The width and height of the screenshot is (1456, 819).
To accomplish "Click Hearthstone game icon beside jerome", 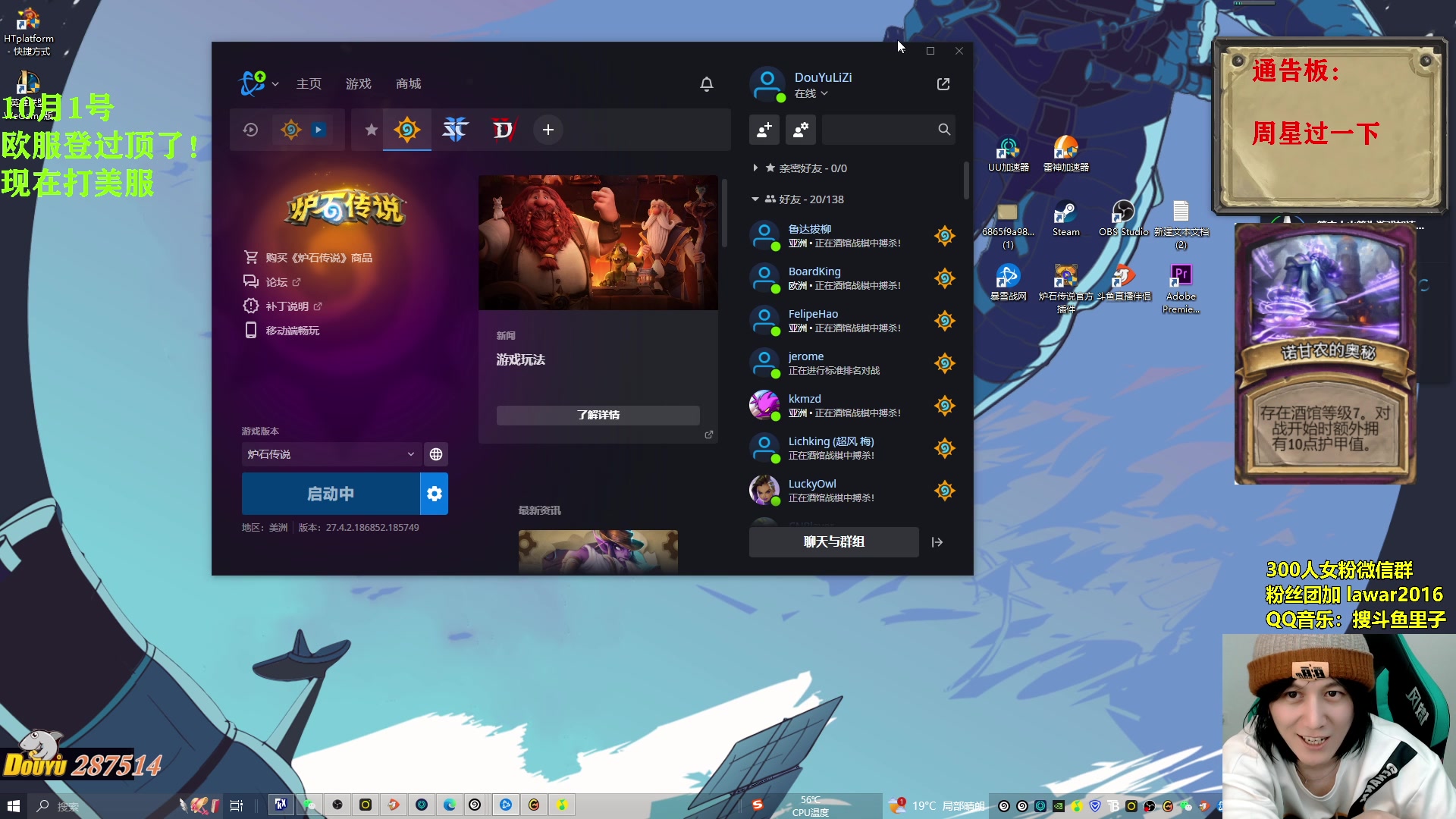I will pos(944,363).
